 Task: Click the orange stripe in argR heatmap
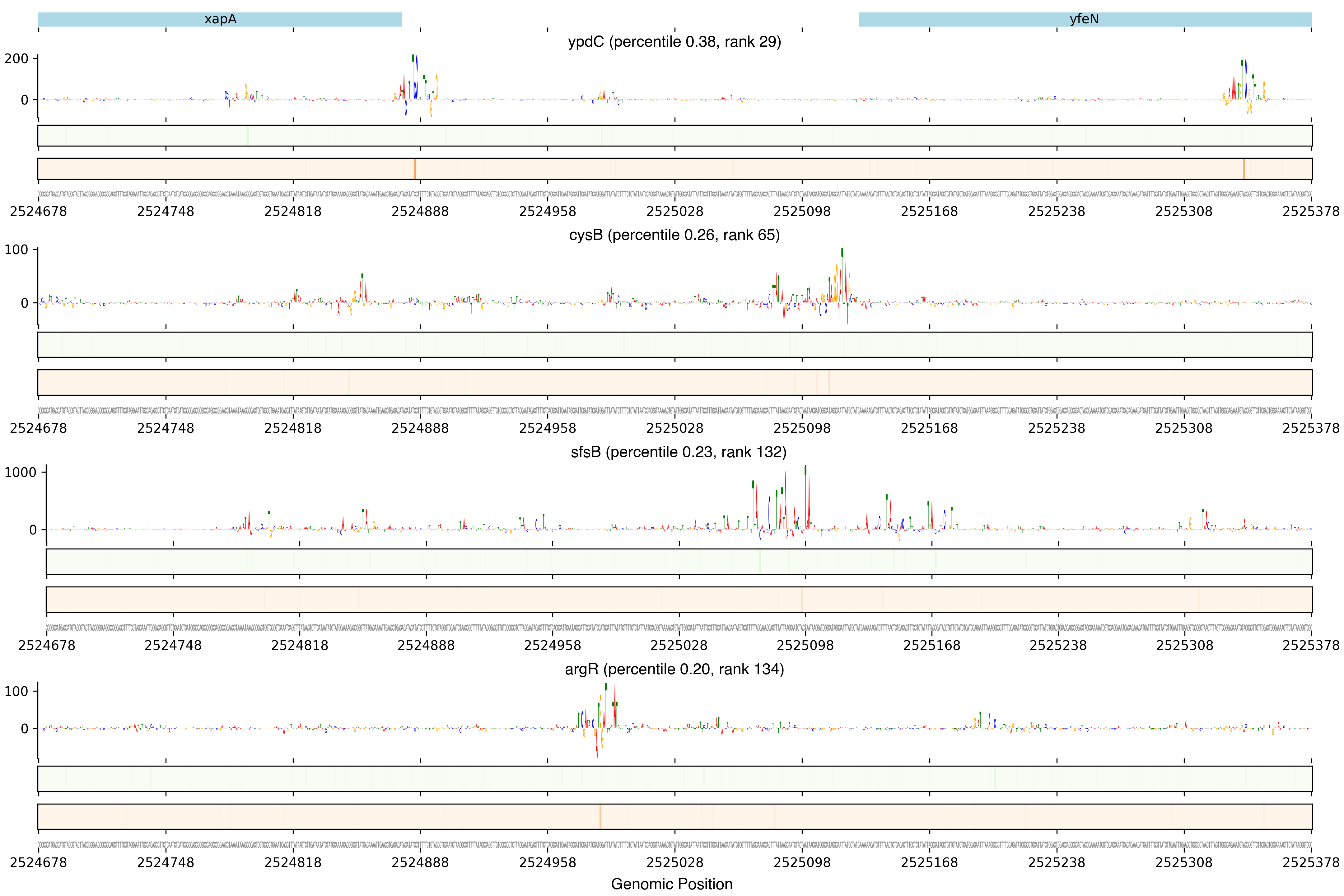[x=600, y=817]
